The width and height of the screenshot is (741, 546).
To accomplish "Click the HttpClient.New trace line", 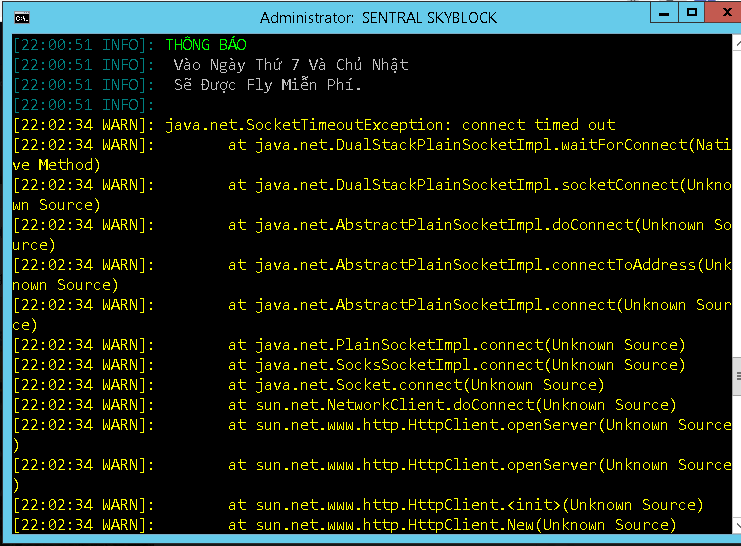I will pyautogui.click(x=452, y=525).
